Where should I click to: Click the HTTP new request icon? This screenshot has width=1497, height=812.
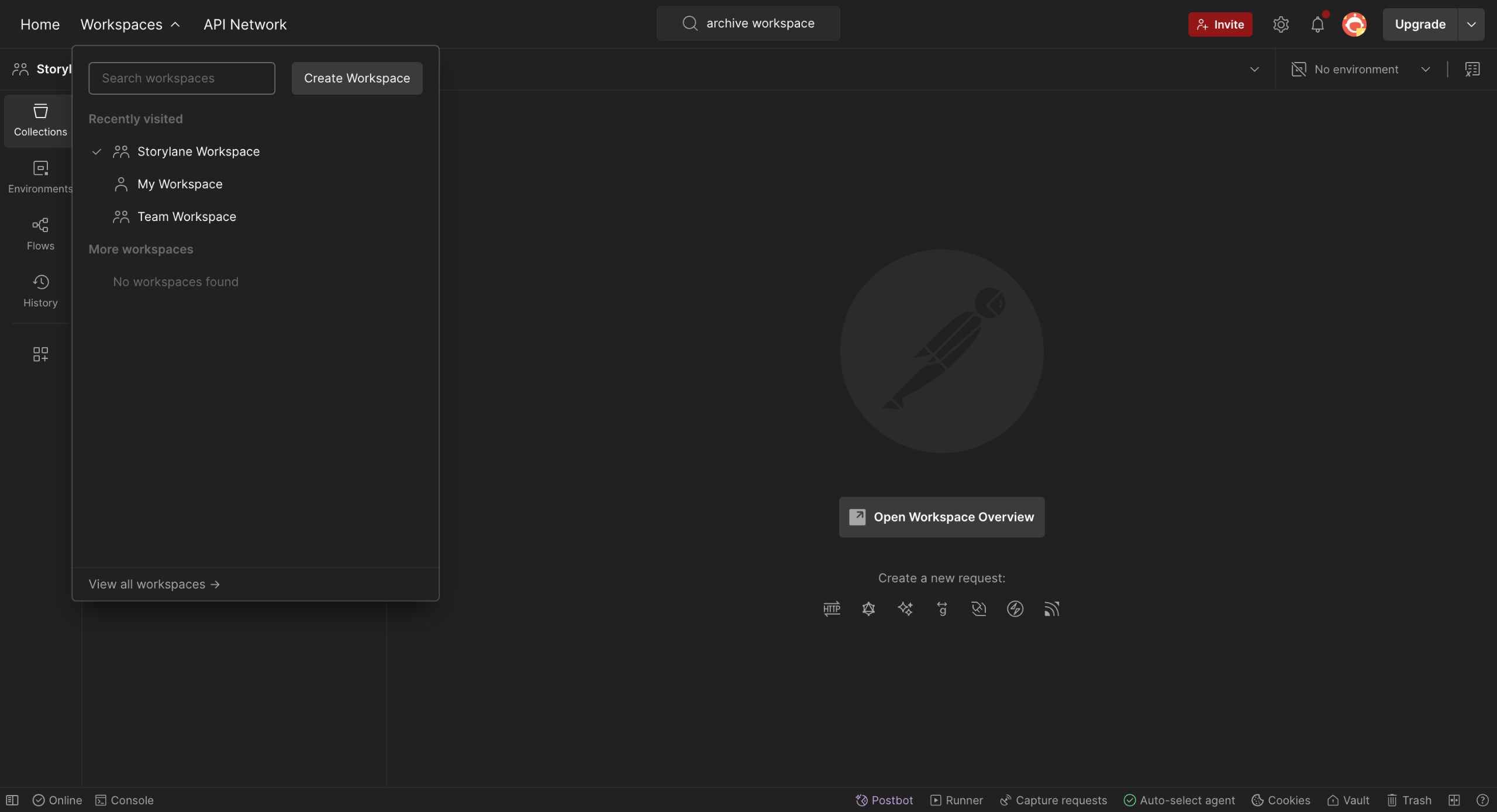[x=831, y=609]
